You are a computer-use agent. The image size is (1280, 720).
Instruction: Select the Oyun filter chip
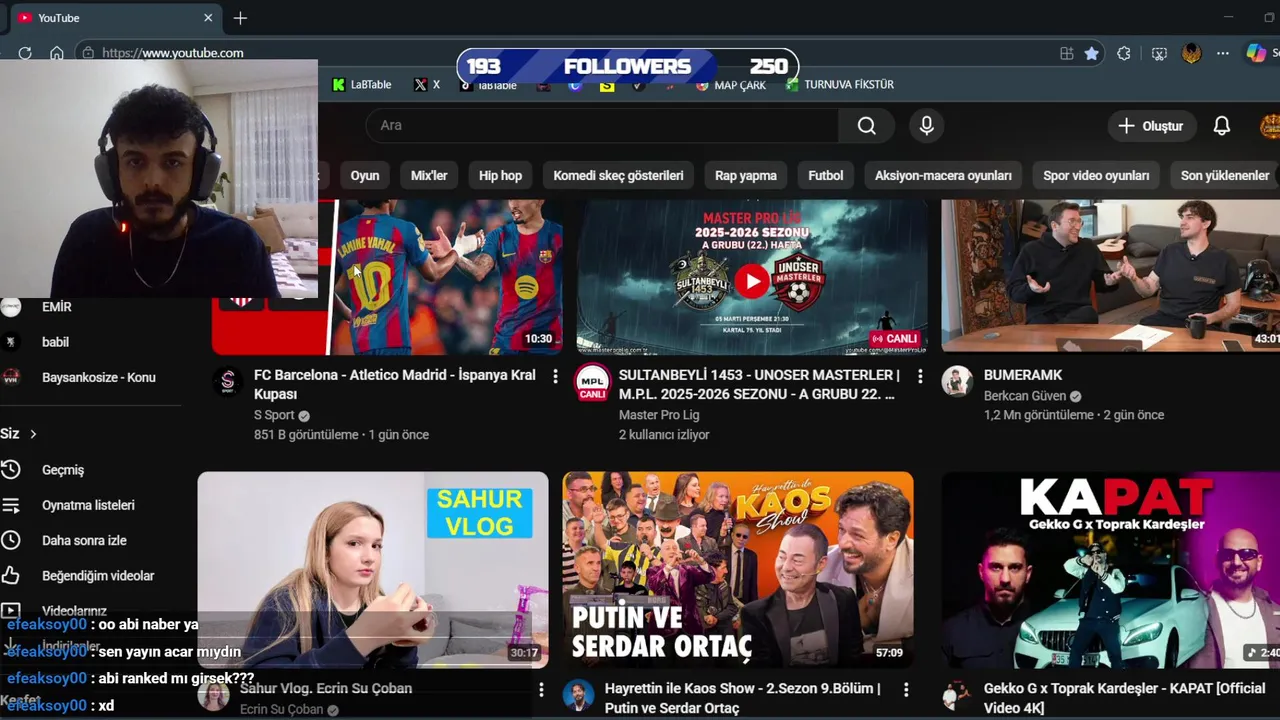click(365, 175)
